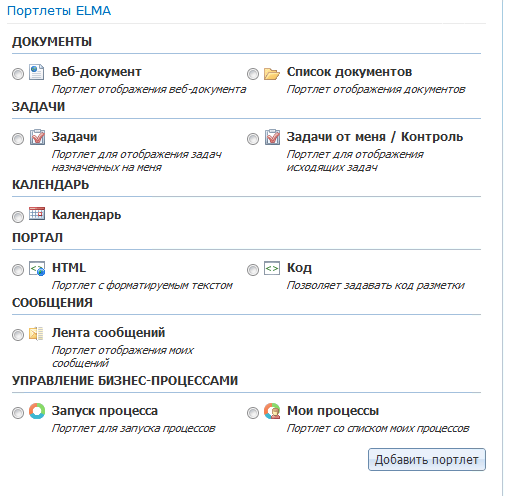Click the Мои процессы user icon
Image resolution: width=506 pixels, height=496 pixels.
[272, 411]
